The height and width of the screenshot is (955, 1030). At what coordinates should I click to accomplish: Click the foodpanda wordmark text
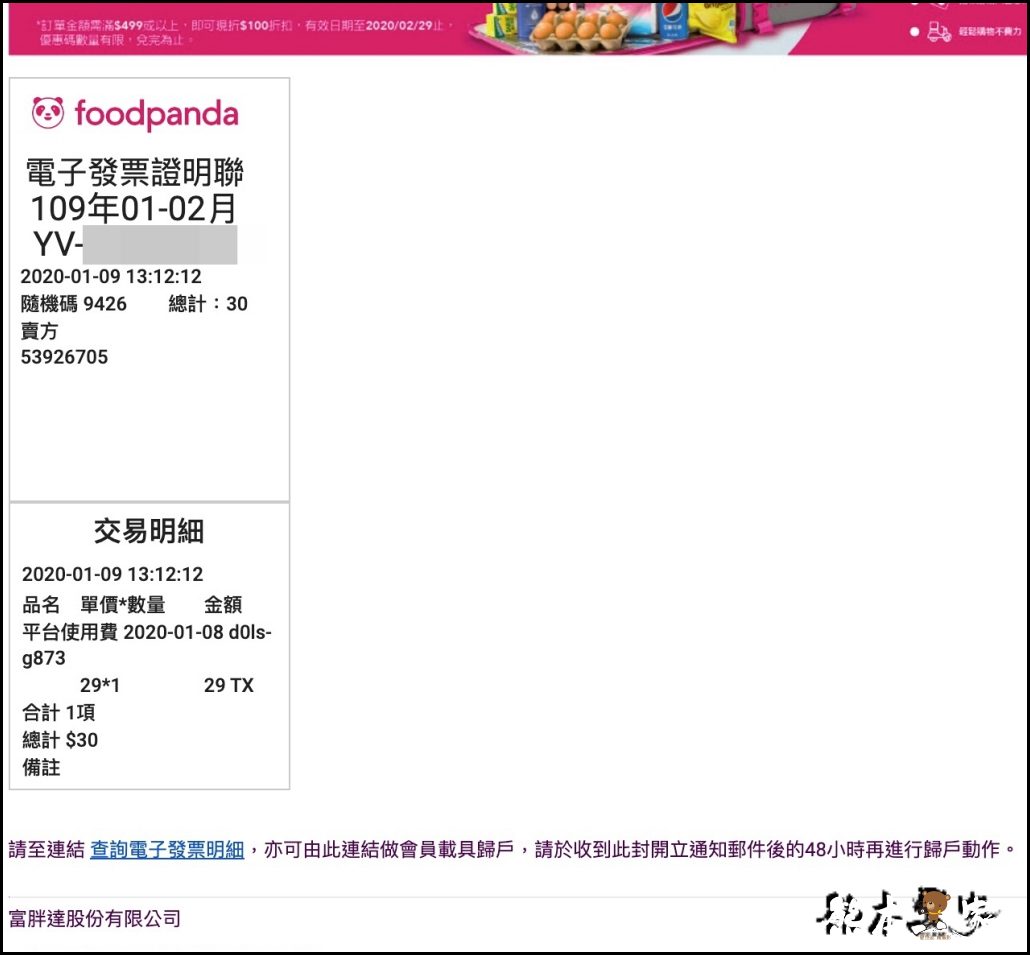click(x=156, y=114)
